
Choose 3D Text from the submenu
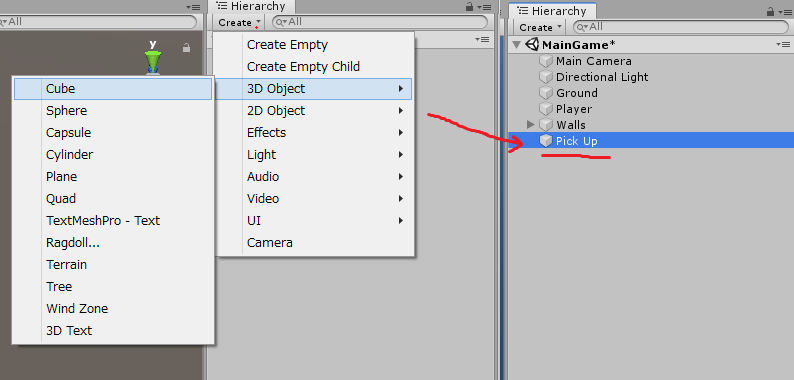point(112,331)
